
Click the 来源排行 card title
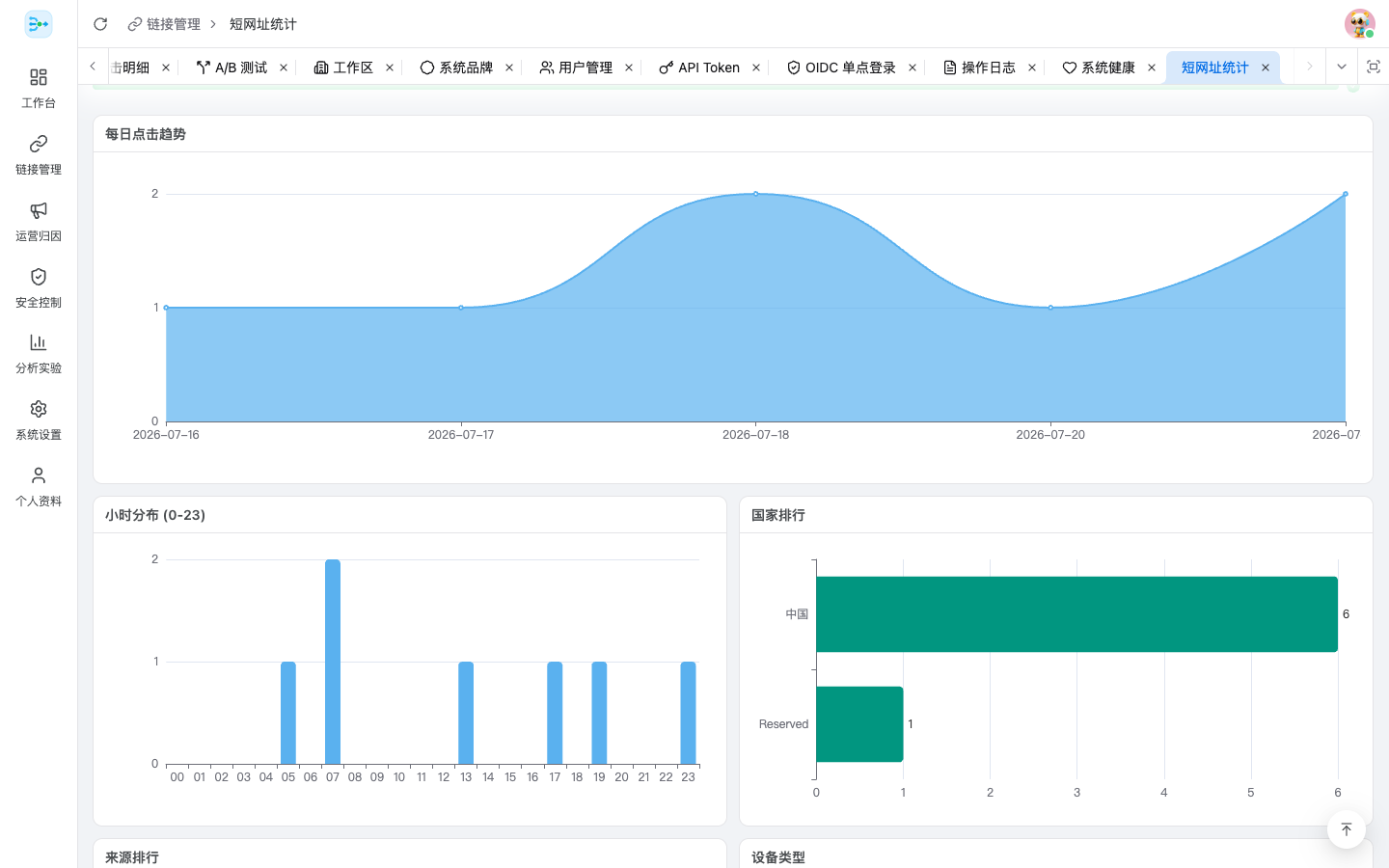(x=132, y=857)
